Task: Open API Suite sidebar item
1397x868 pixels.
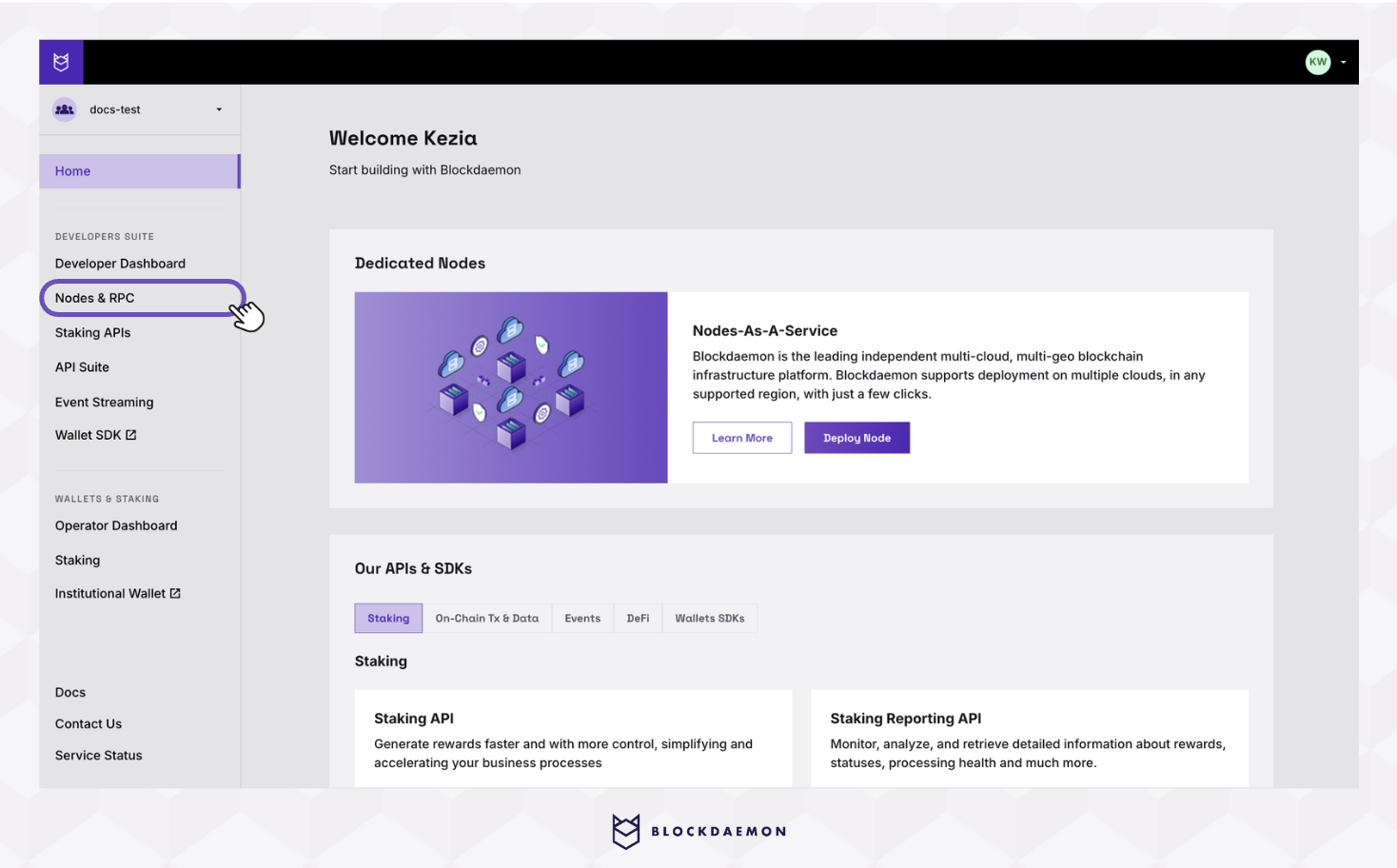Action: 82,367
